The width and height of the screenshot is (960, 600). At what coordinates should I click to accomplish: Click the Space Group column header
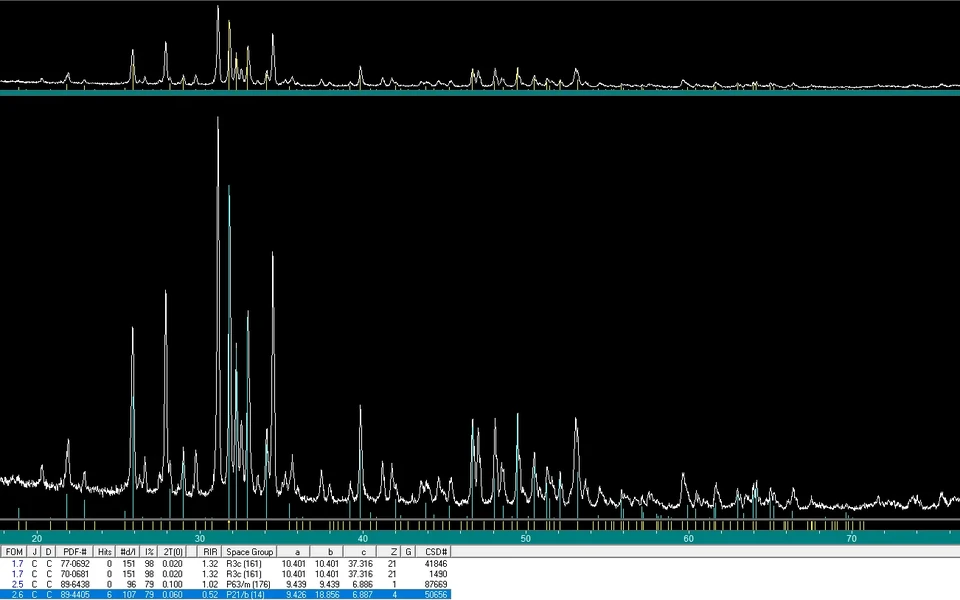coord(249,552)
